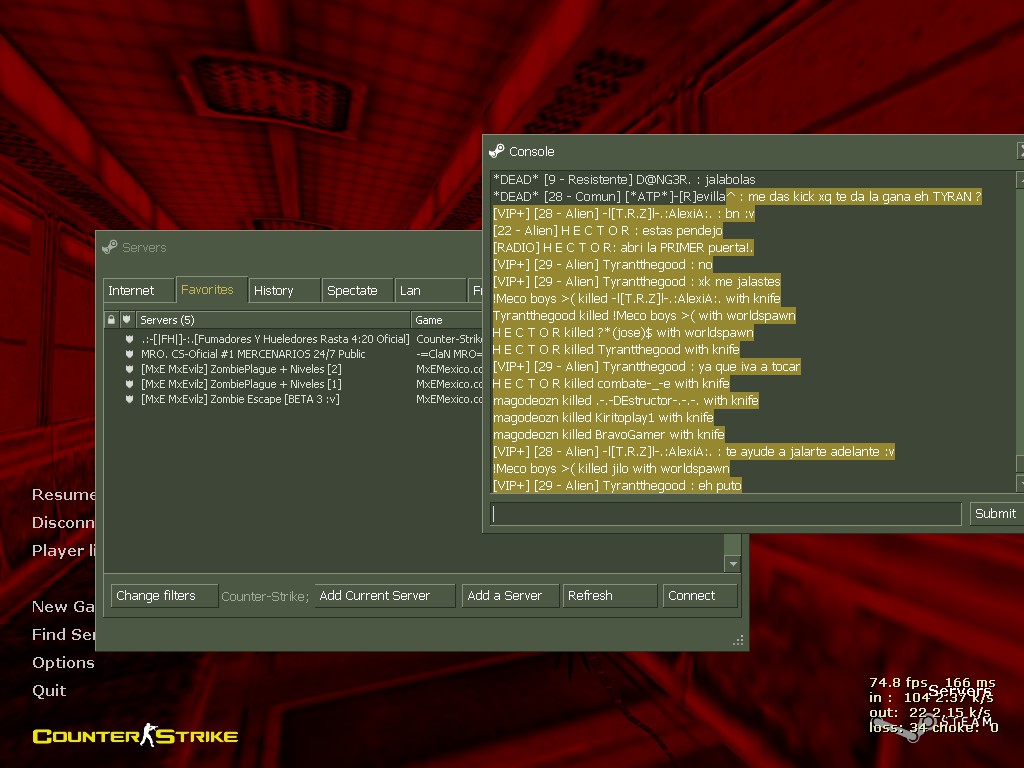Image resolution: width=1024 pixels, height=768 pixels.
Task: Click the [RADIO] 'abri la PRIMER puerta!.' console line
Action: coord(622,248)
